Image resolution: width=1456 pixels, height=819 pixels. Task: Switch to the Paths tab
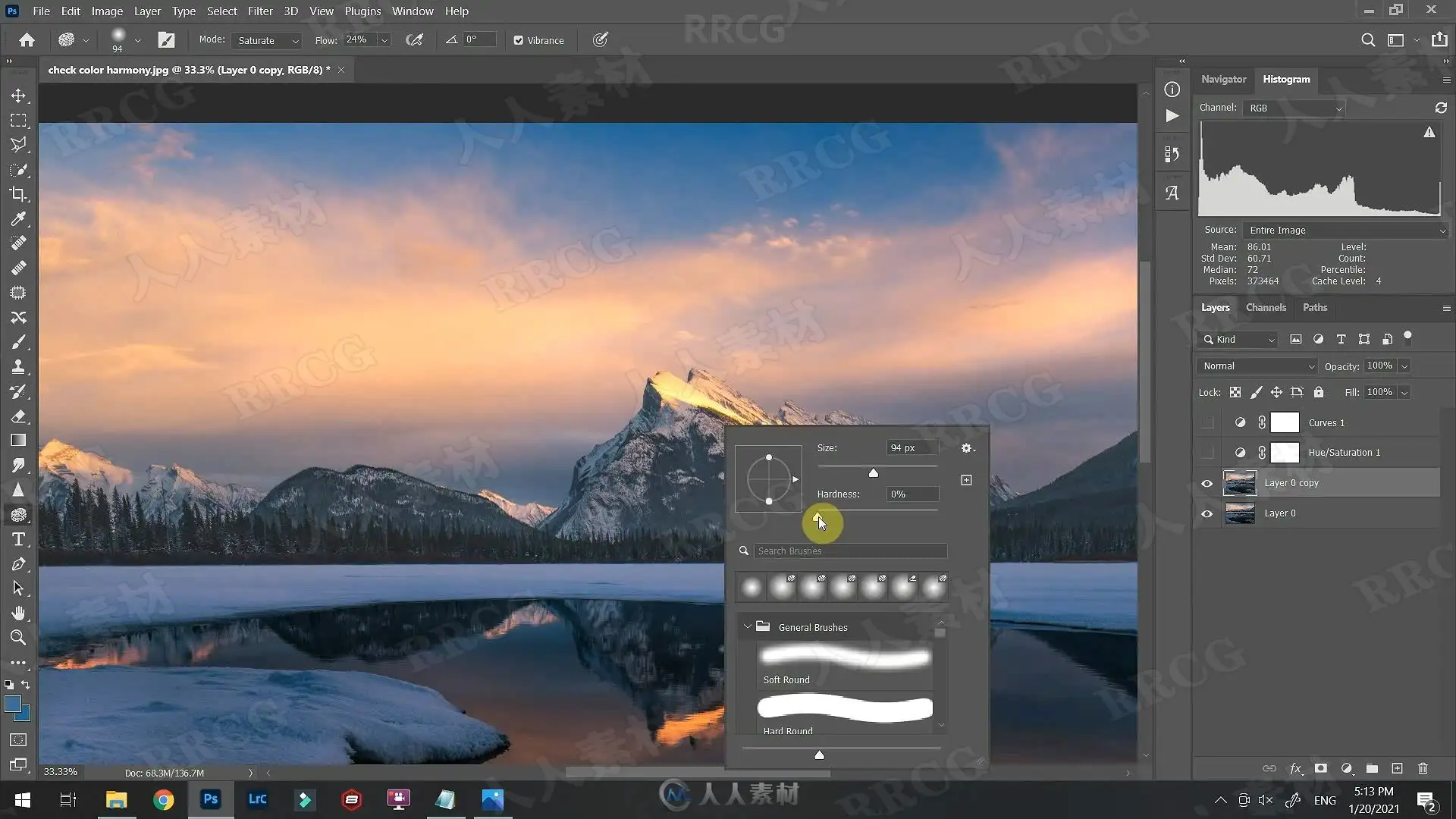point(1315,307)
